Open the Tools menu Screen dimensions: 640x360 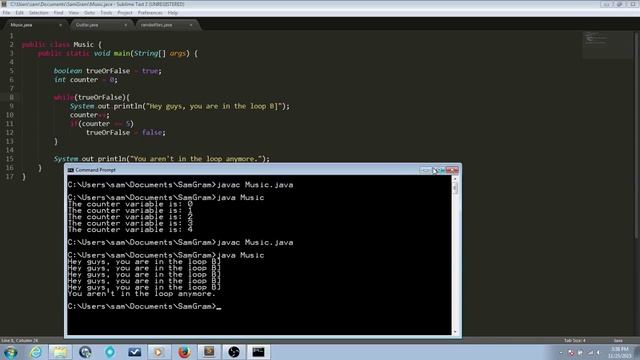106,13
